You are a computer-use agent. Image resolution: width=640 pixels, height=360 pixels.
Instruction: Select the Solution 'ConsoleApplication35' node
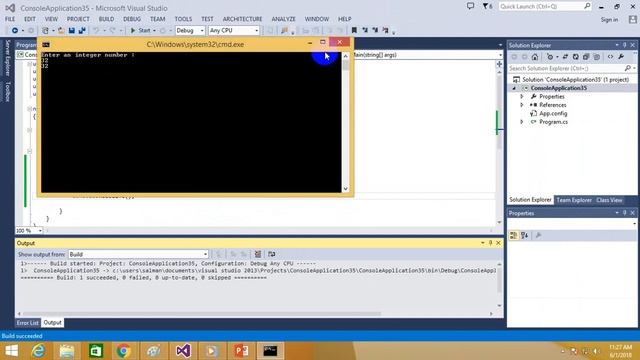[x=571, y=80]
